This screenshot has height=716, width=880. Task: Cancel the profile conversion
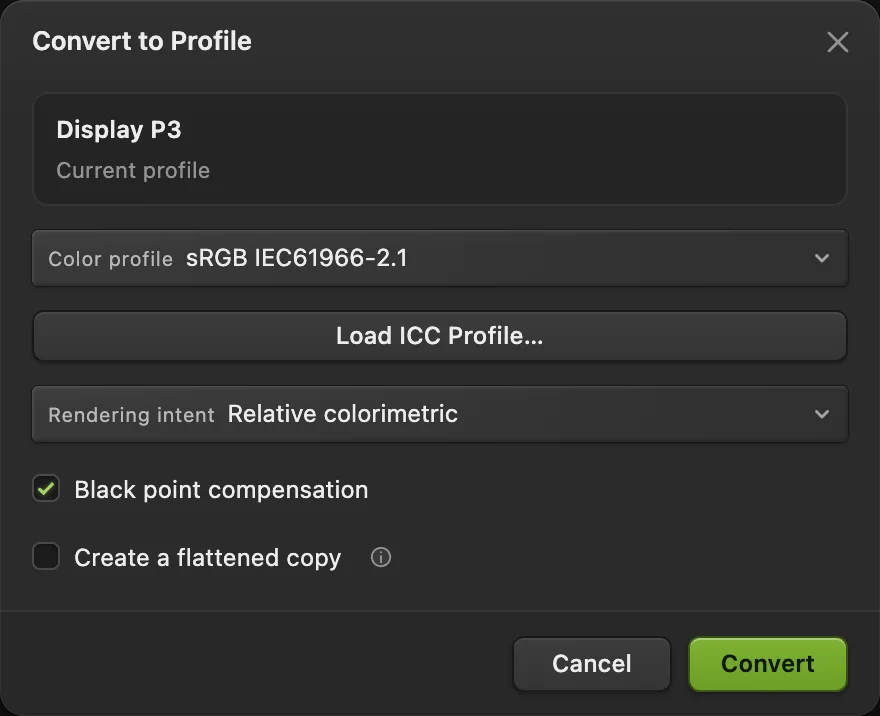pos(592,663)
